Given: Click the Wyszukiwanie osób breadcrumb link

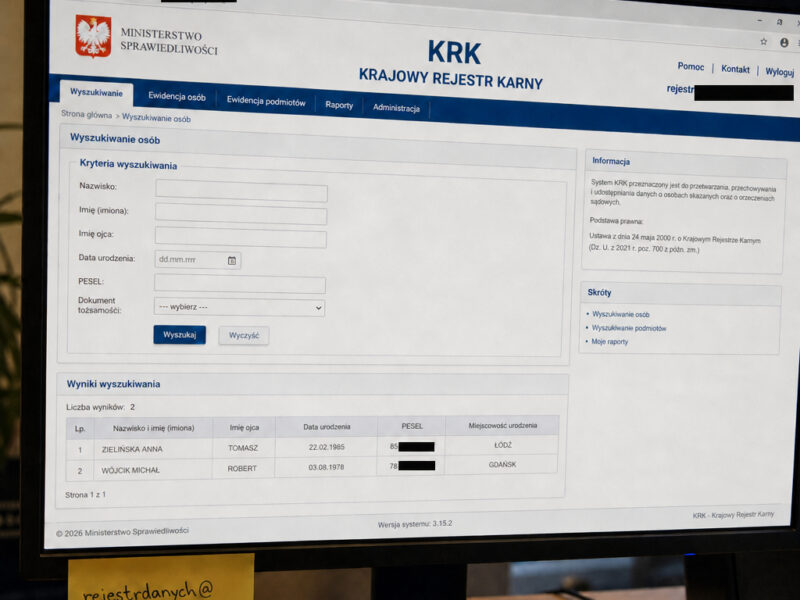Looking at the screenshot, I should click(156, 118).
